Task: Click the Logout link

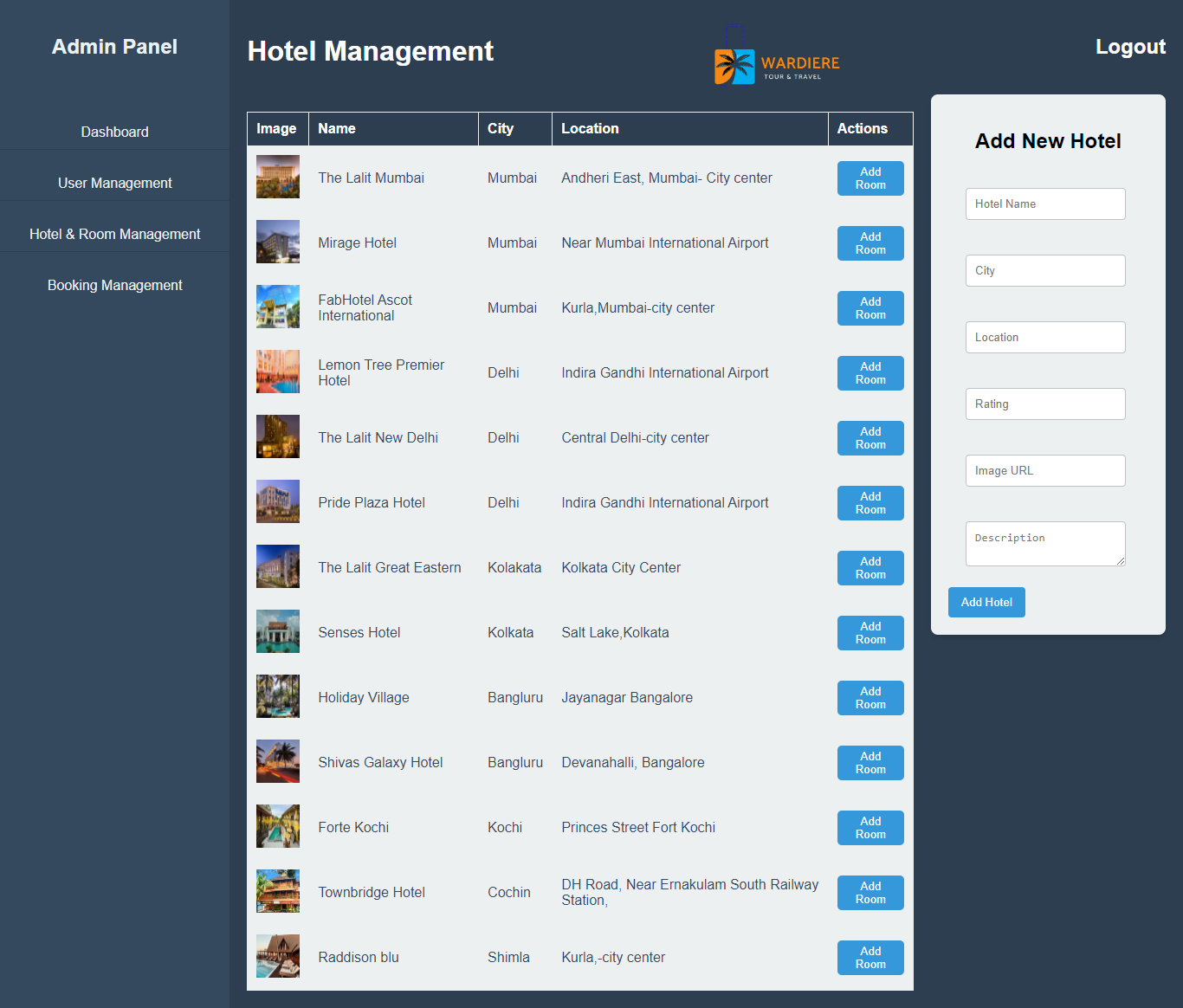Action: 1130,47
